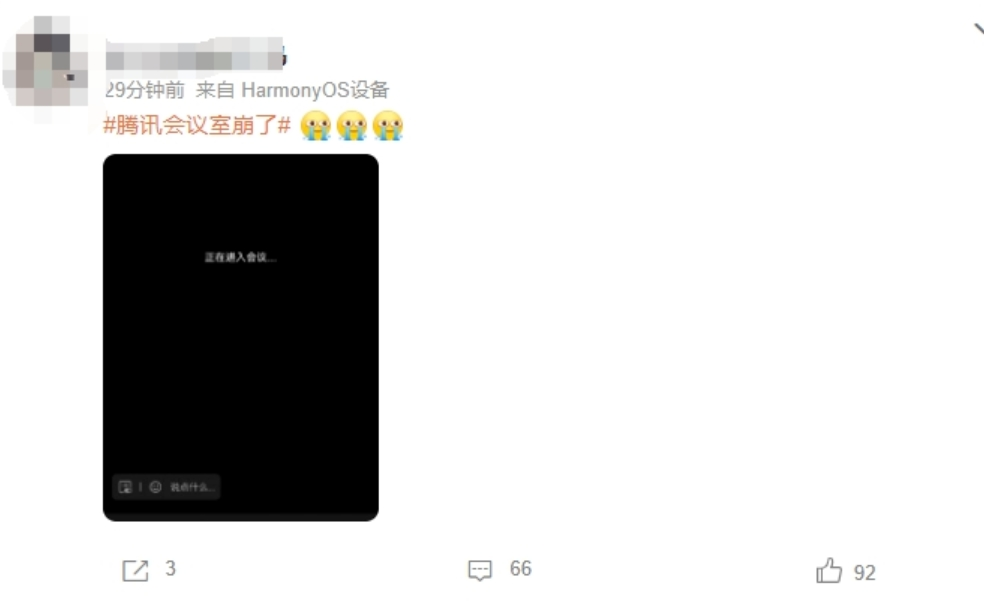Image resolution: width=984 pixels, height=601 pixels.
Task: Click the smiley emoji icon in the chat bar
Action: [x=156, y=487]
